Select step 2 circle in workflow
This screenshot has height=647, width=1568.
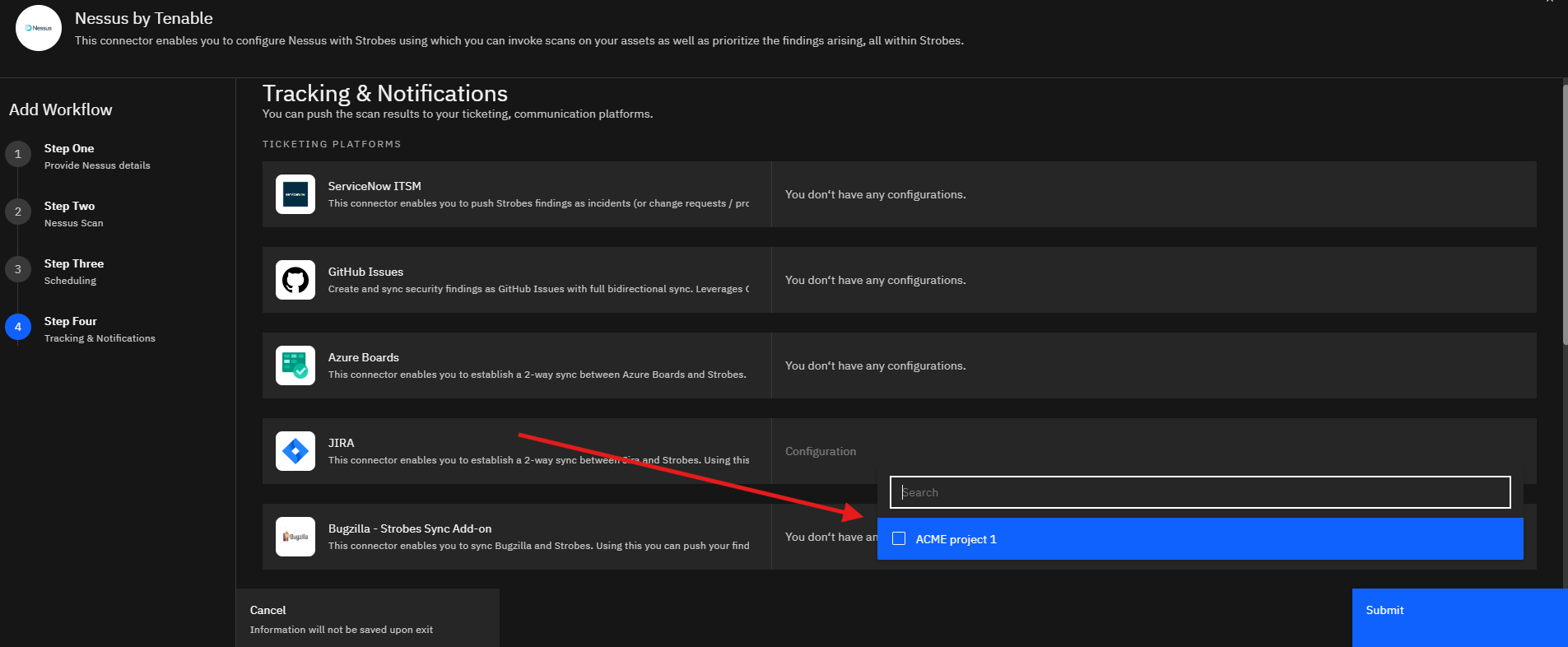click(18, 212)
